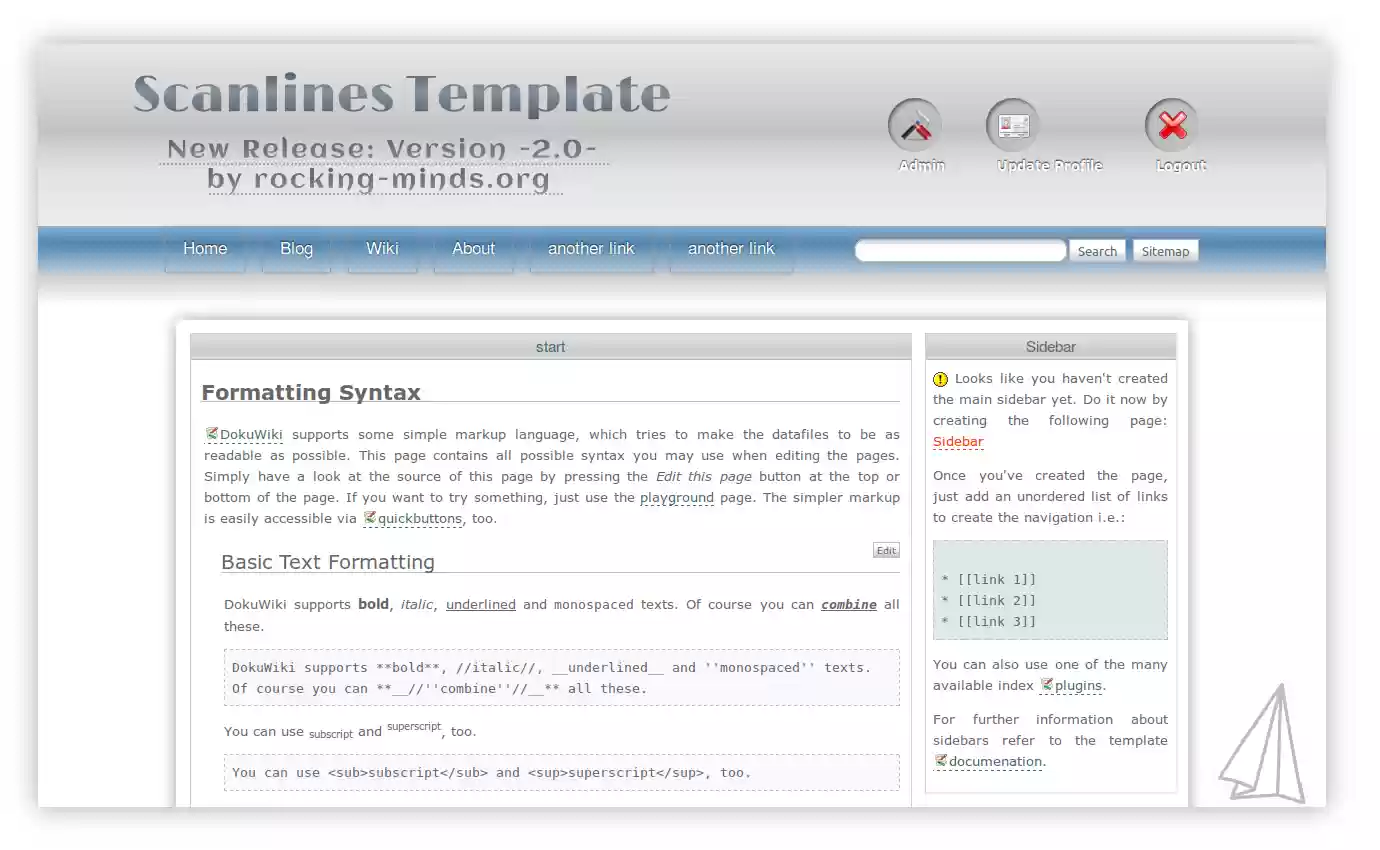Select Home in the navigation bar
Image resolution: width=1380 pixels, height=850 pixels.
click(x=204, y=249)
